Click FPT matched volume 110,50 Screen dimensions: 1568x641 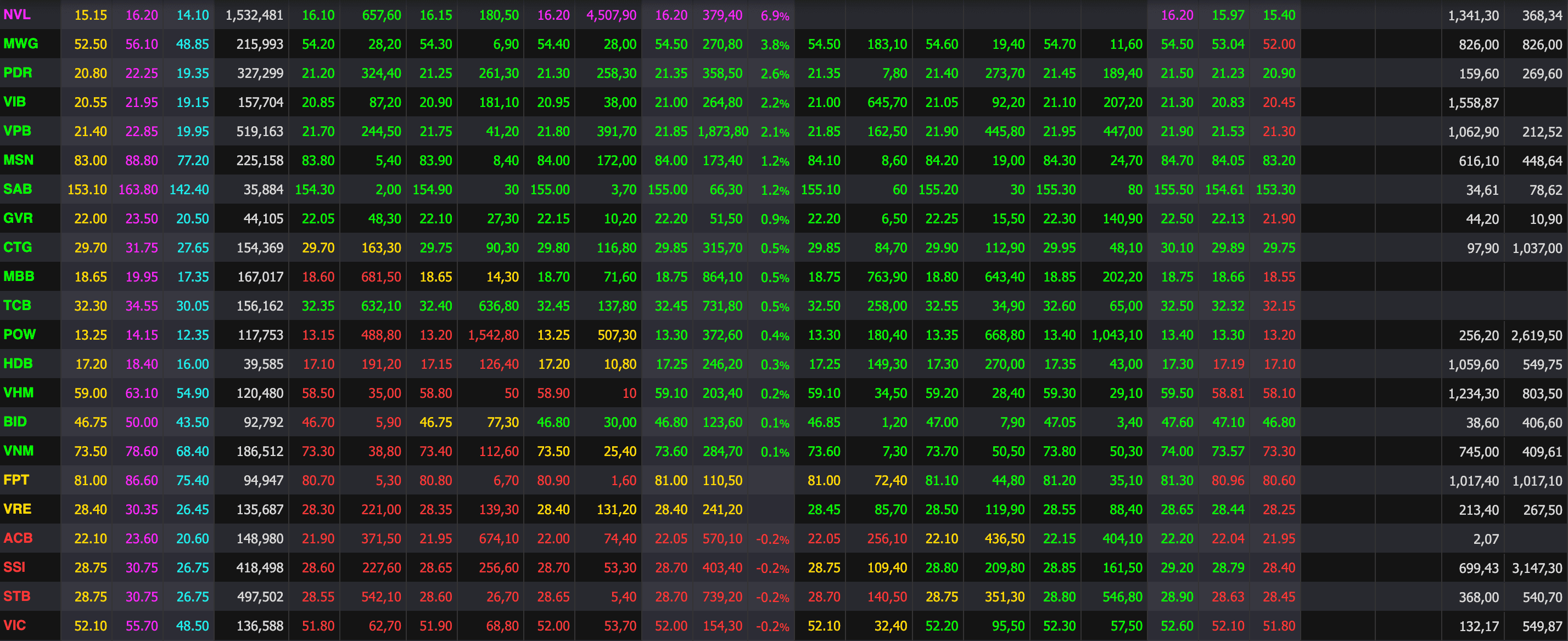click(x=723, y=480)
